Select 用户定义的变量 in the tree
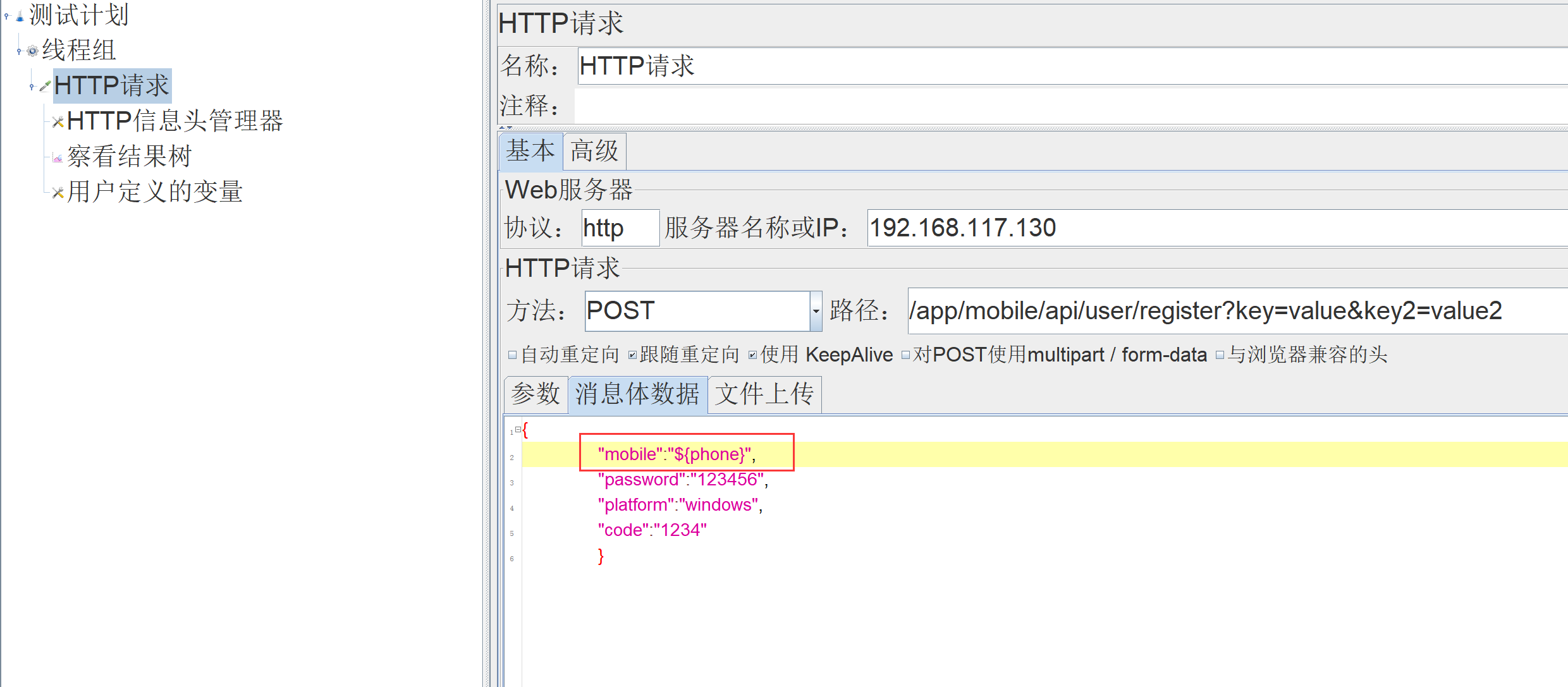This screenshot has height=687, width=1568. 155,192
